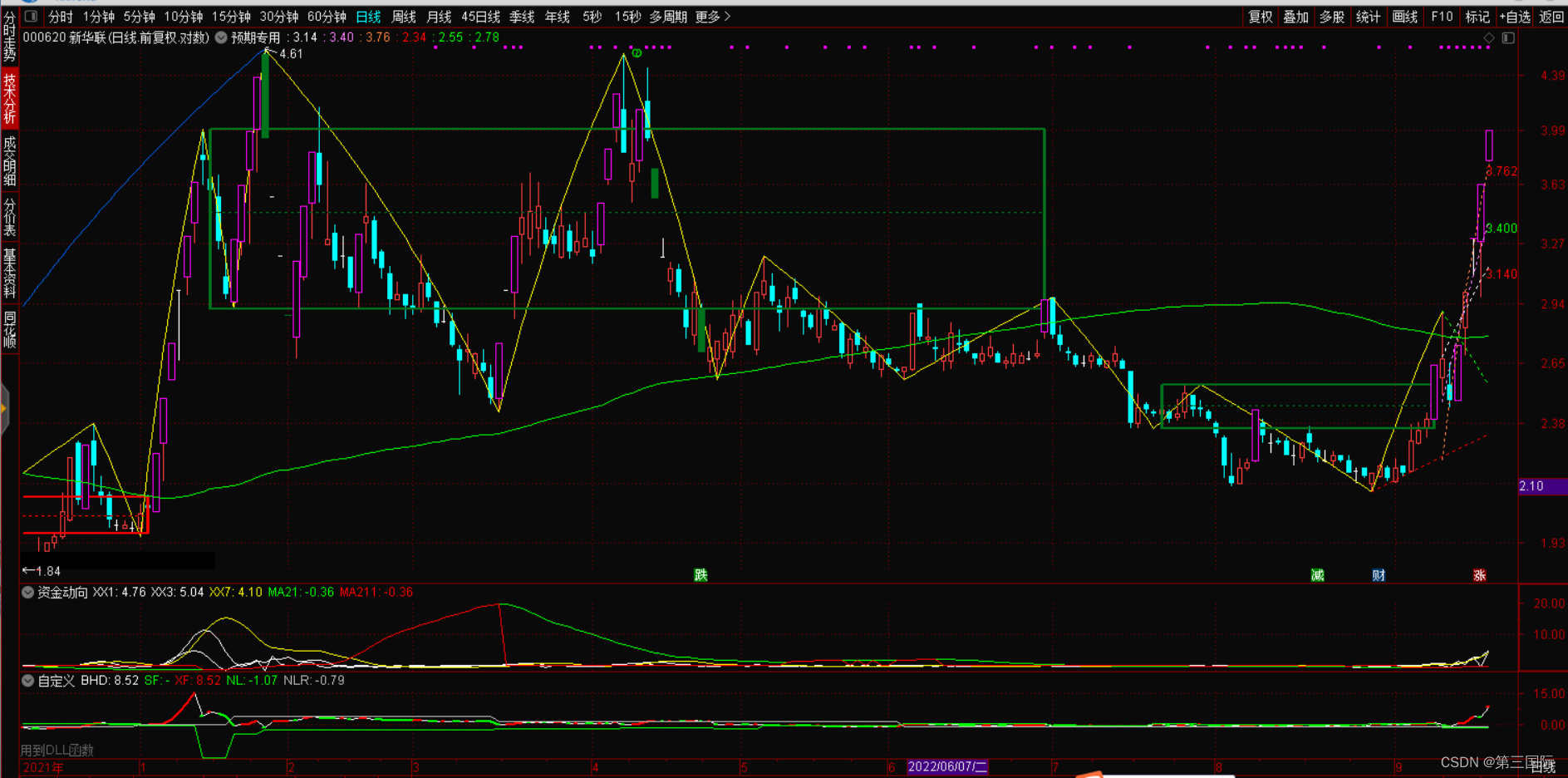Viewport: 1568px width, 778px height.
Task: Click the 复权 button
Action: 1260,16
